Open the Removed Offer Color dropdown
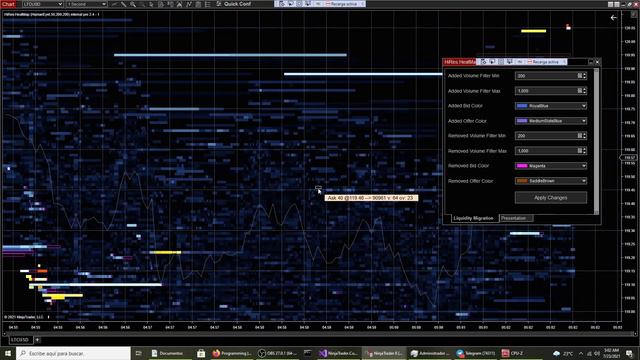Viewport: 640px width, 360px height. point(551,181)
